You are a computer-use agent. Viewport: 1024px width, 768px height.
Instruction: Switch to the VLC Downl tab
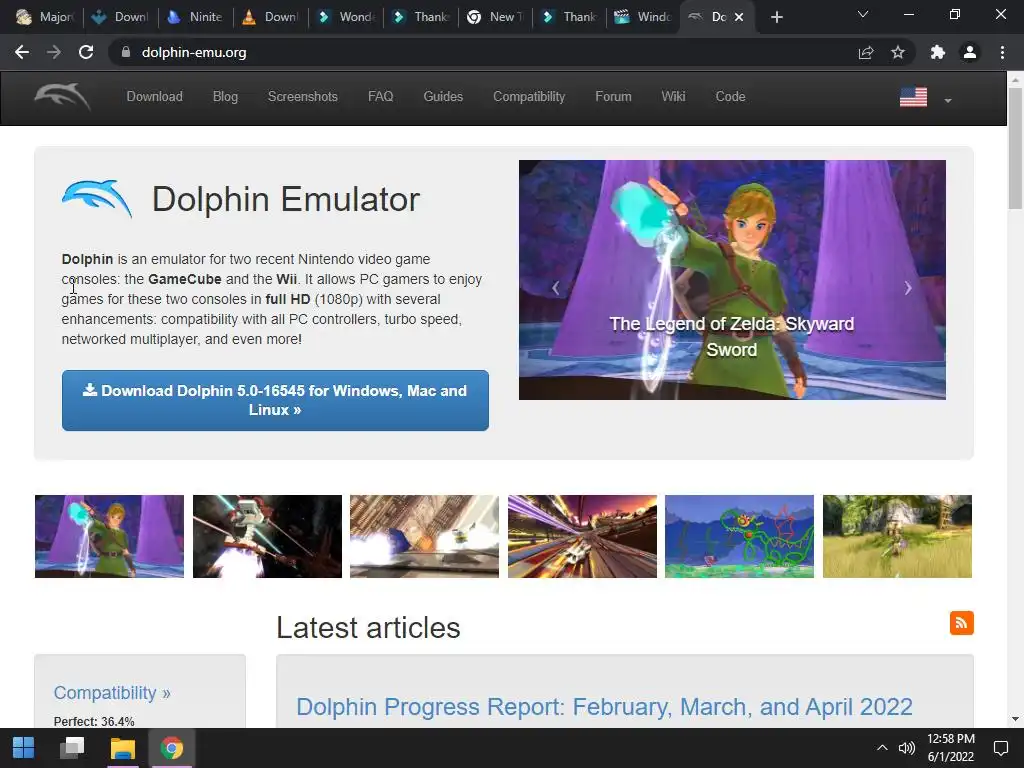(x=270, y=17)
